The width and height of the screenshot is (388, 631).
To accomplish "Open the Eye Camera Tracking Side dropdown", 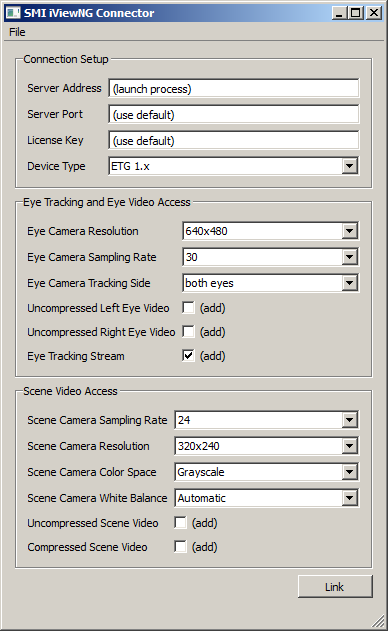I will (270, 283).
